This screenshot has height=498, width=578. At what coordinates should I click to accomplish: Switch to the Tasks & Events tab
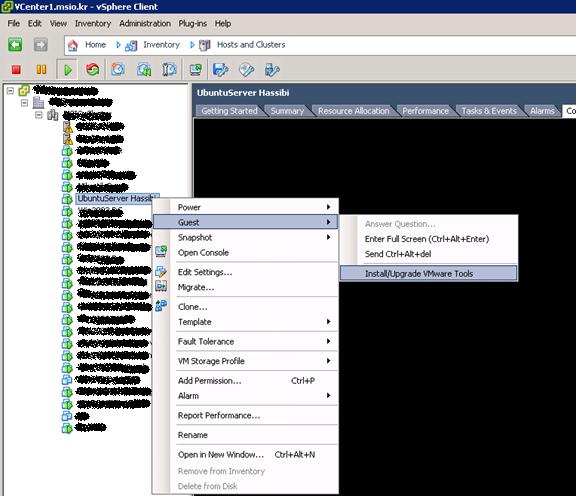[x=489, y=111]
